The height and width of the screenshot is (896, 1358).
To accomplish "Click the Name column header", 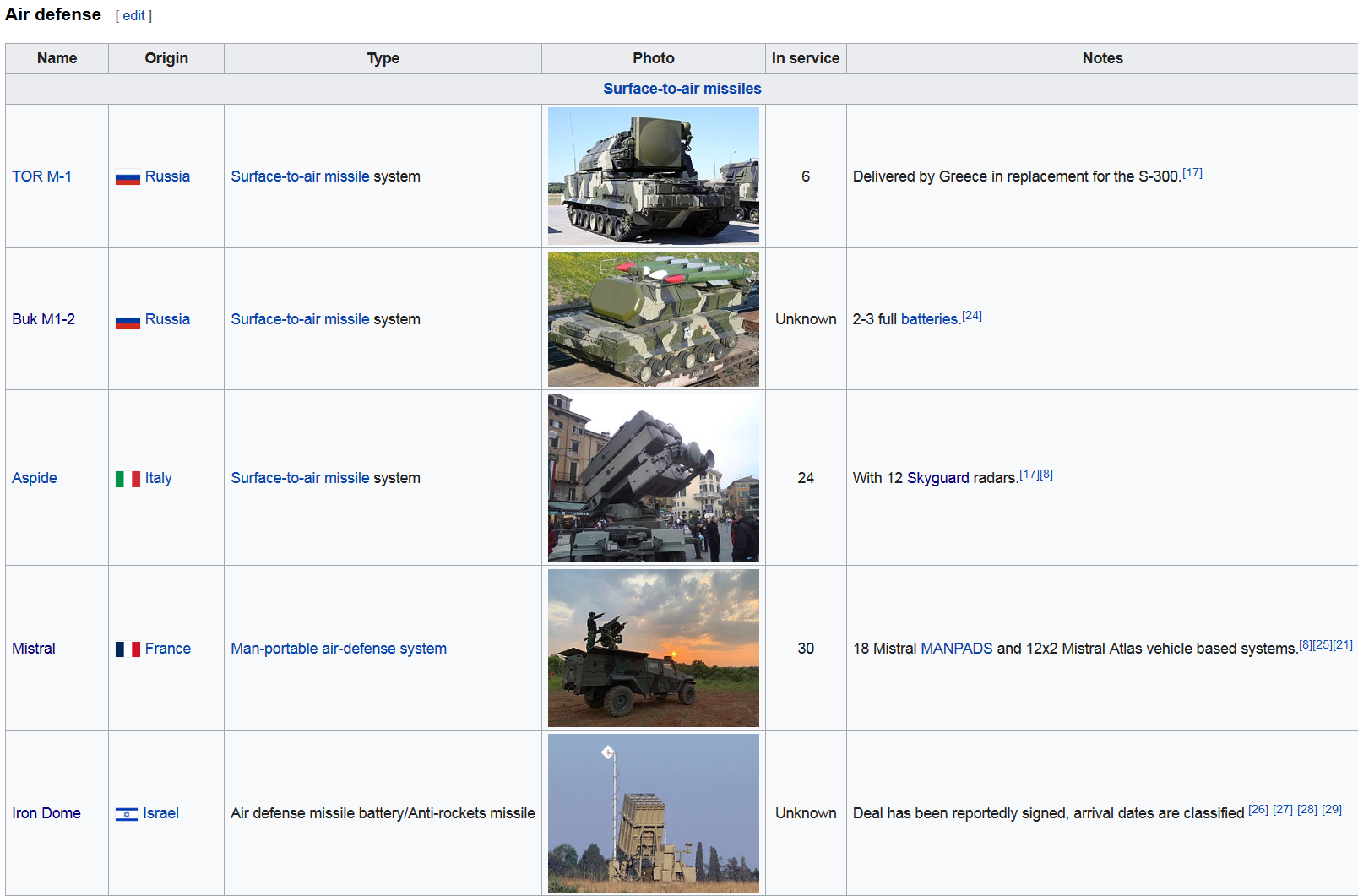I will [57, 58].
